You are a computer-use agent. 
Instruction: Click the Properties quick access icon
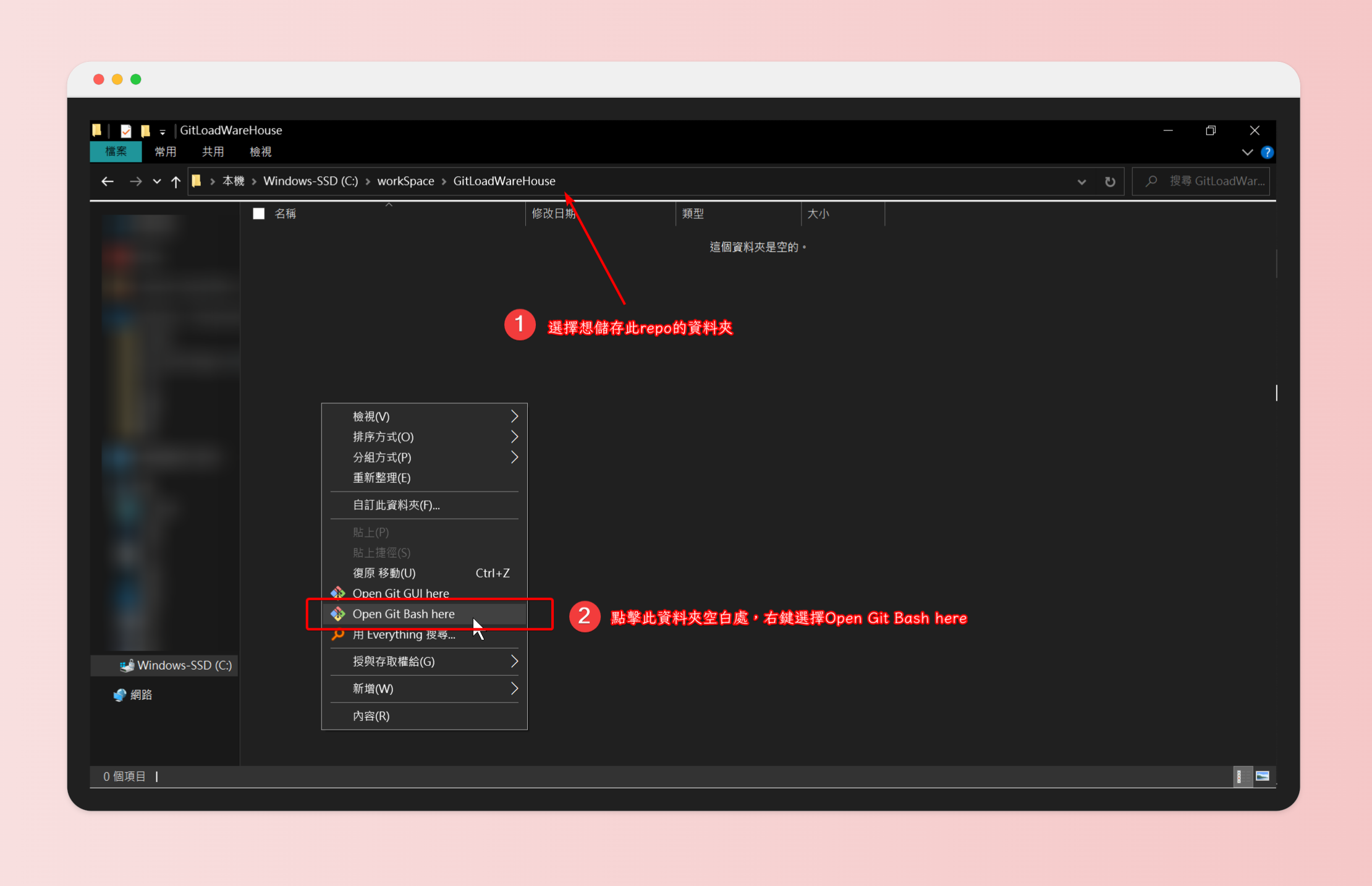tap(125, 130)
